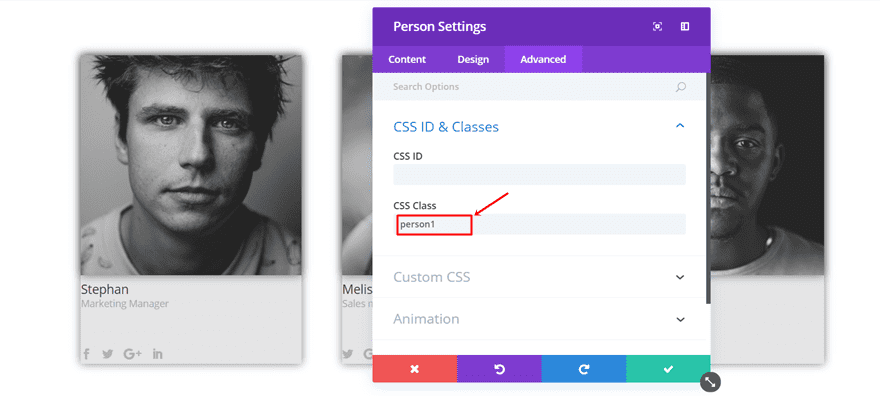This screenshot has height=396, width=880.
Task: Collapse the CSS ID & Classes section
Action: point(680,126)
